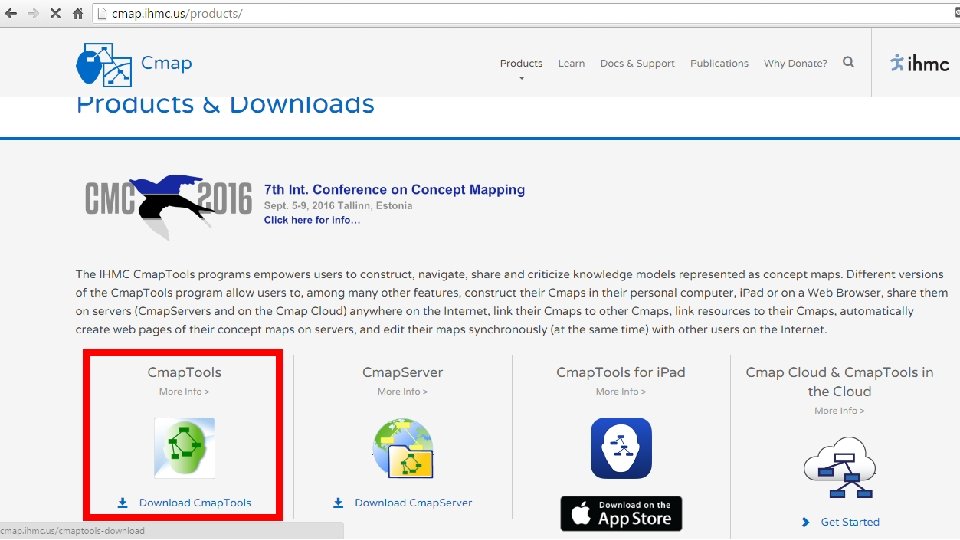Viewport: 960px width, 540px height.
Task: Open the site search magnifier icon
Action: tap(848, 62)
